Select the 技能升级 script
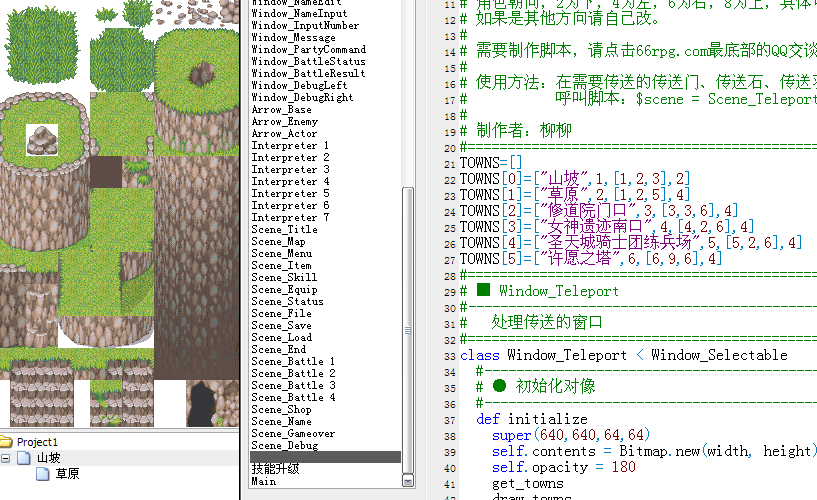This screenshot has height=500, width=817. click(x=275, y=469)
